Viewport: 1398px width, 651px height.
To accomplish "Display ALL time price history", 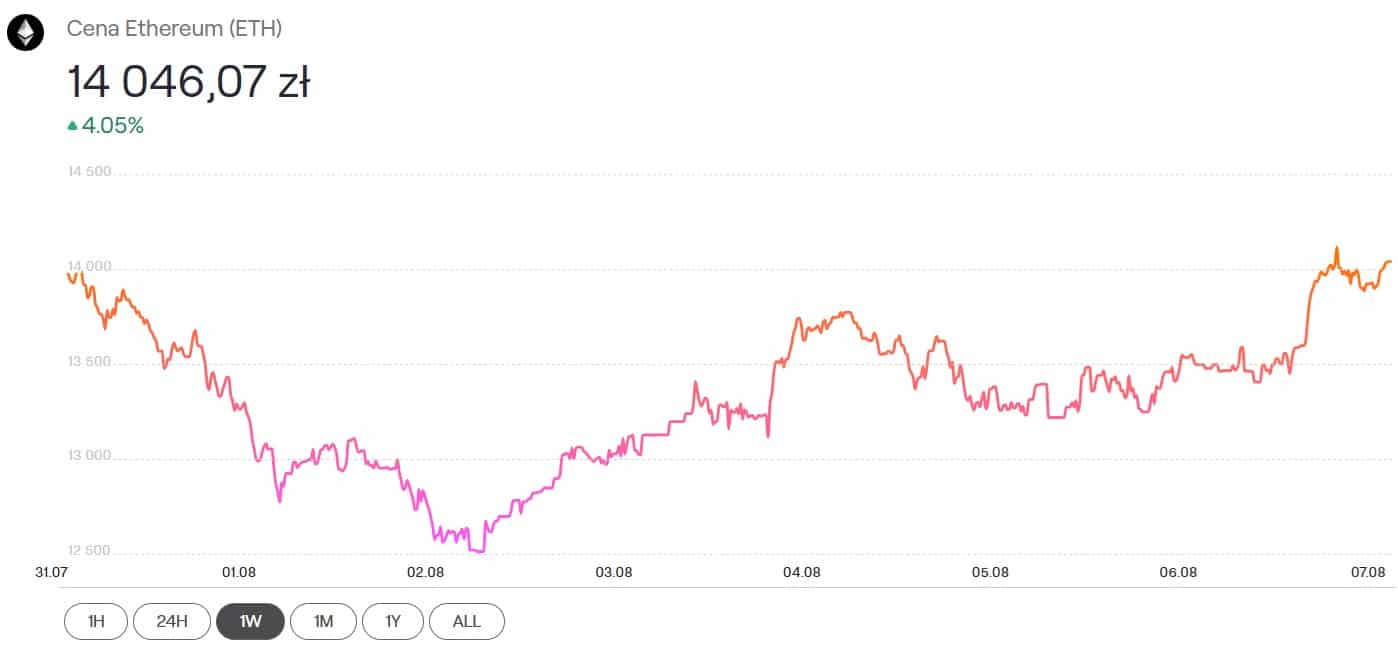I will [x=466, y=621].
